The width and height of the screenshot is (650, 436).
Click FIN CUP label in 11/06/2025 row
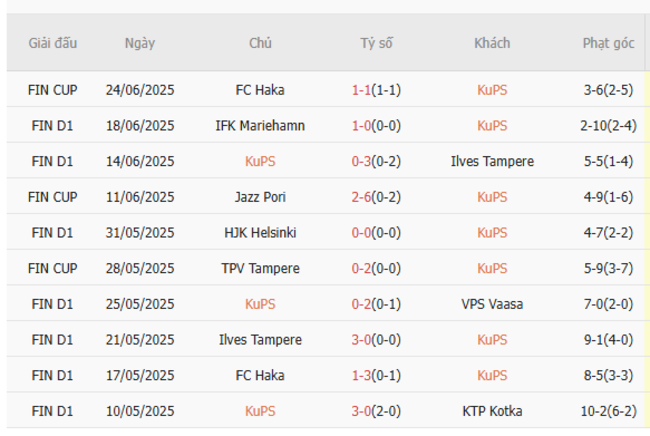53,197
